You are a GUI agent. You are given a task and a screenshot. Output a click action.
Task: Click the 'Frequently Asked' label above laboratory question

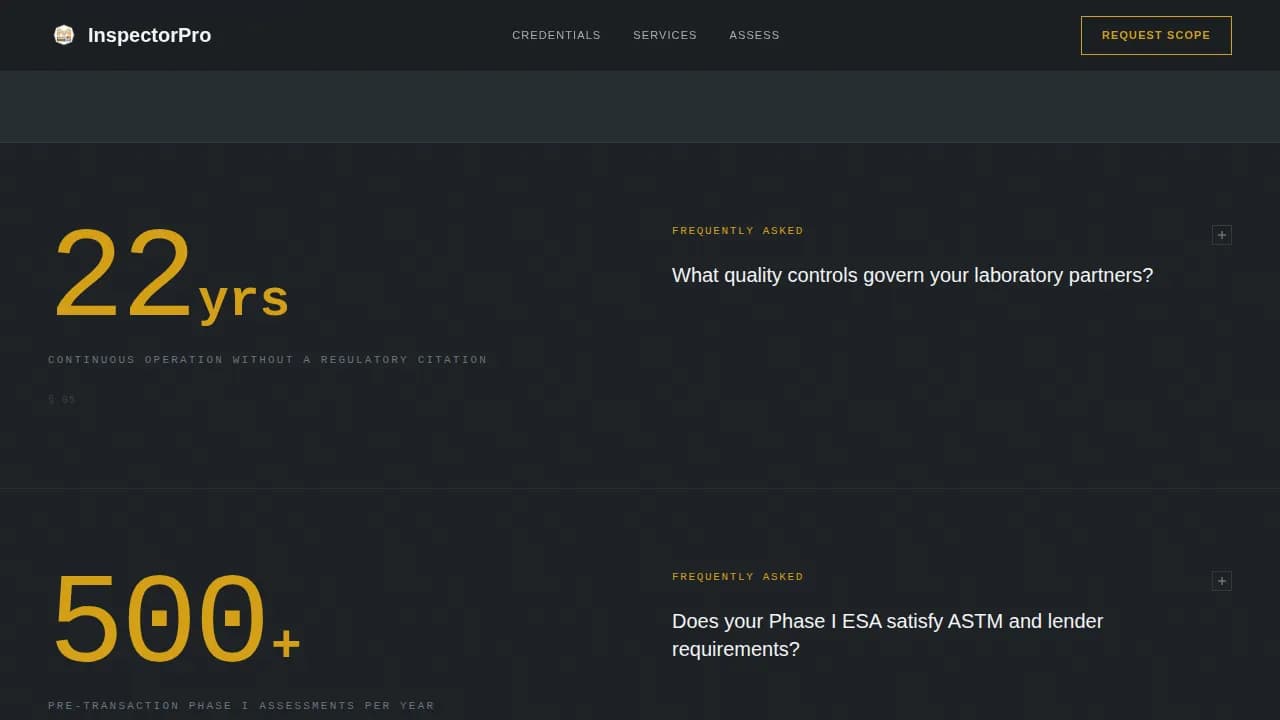[738, 231]
